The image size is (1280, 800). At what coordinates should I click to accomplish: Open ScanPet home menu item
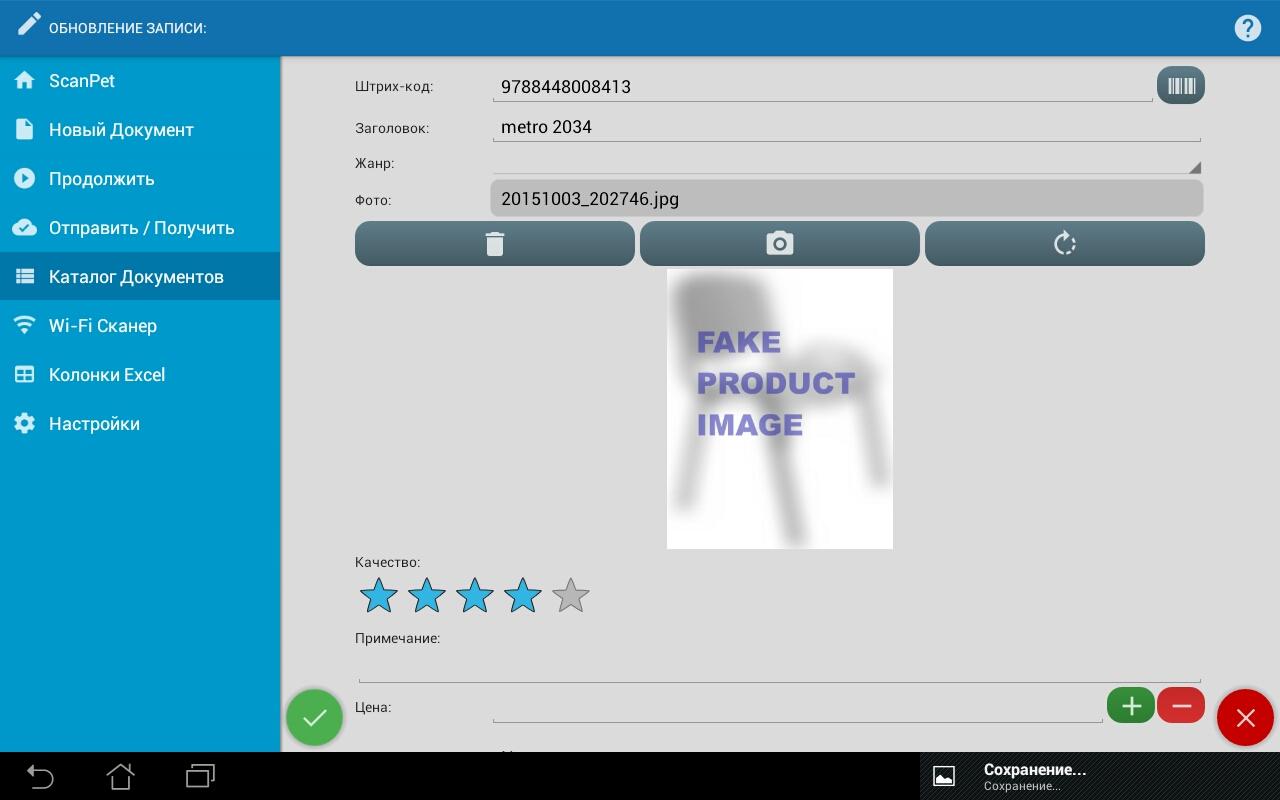pyautogui.click(x=140, y=81)
